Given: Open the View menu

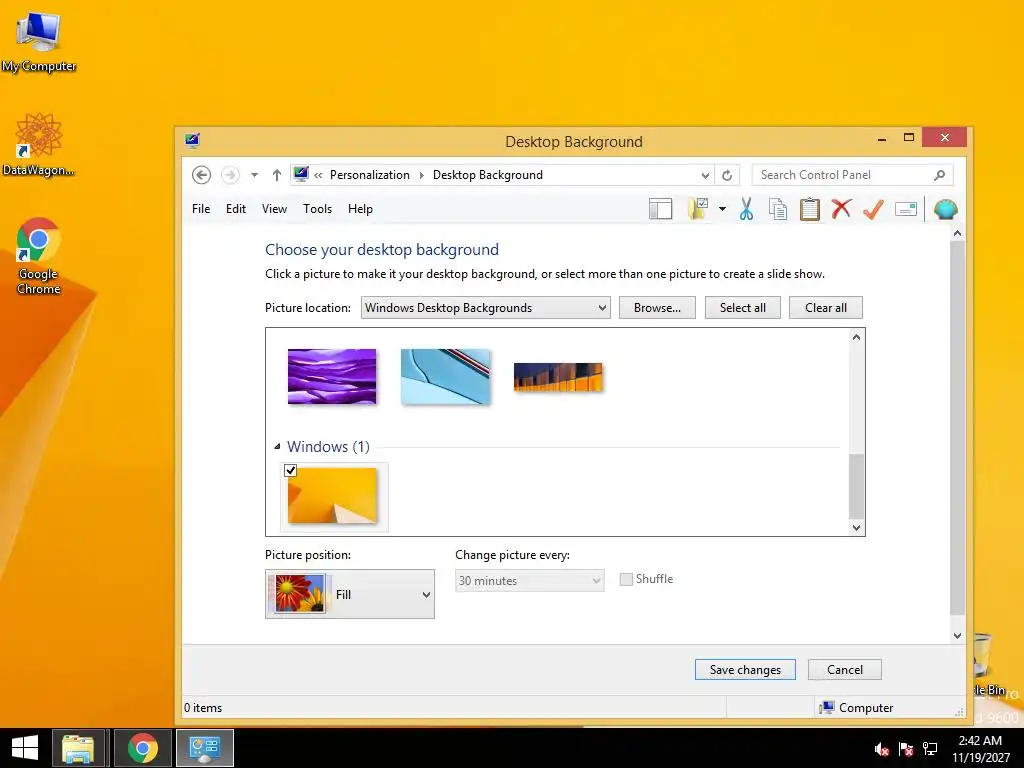Looking at the screenshot, I should click(x=274, y=209).
